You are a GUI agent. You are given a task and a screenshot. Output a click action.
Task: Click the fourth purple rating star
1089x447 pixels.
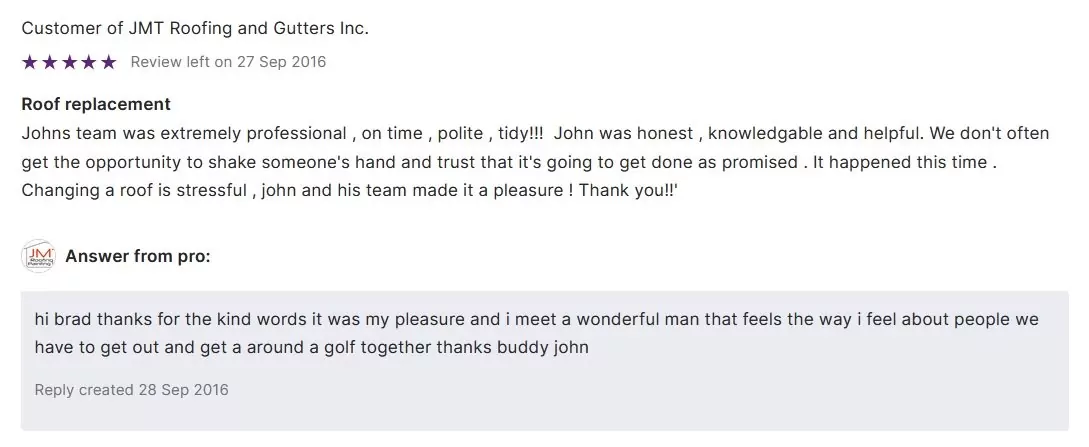(x=88, y=62)
